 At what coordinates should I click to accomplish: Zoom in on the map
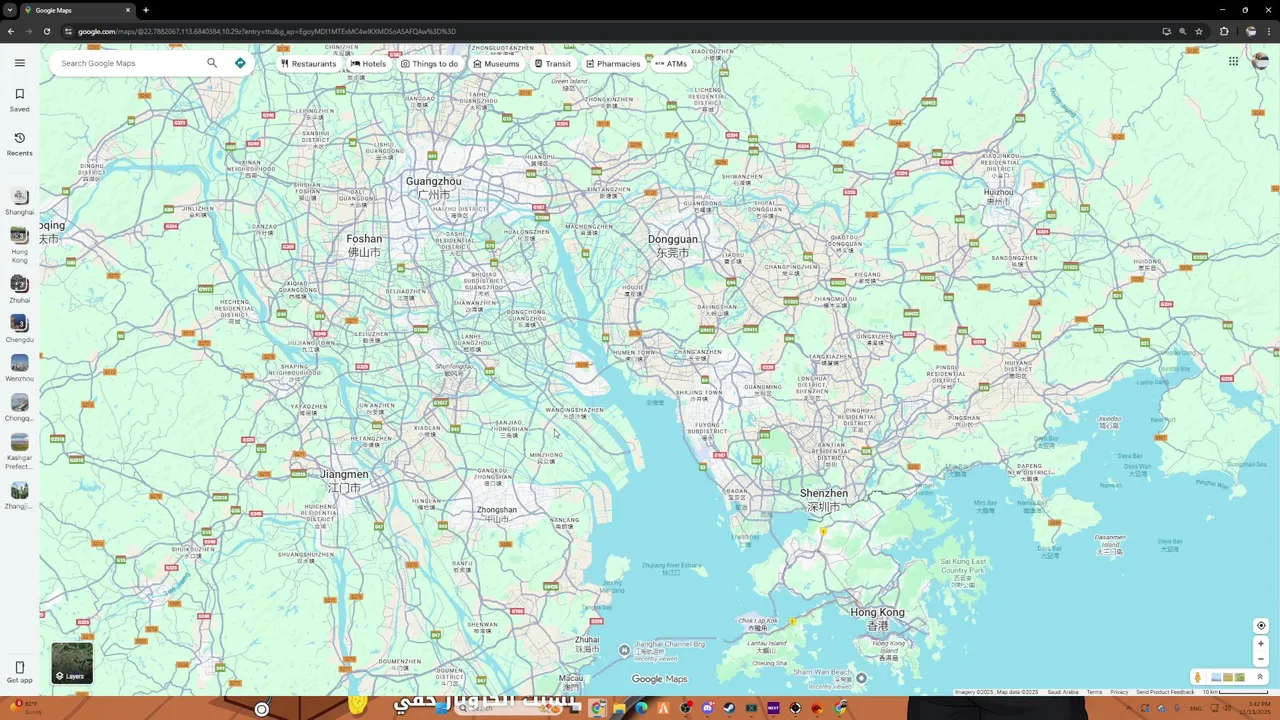1261,644
